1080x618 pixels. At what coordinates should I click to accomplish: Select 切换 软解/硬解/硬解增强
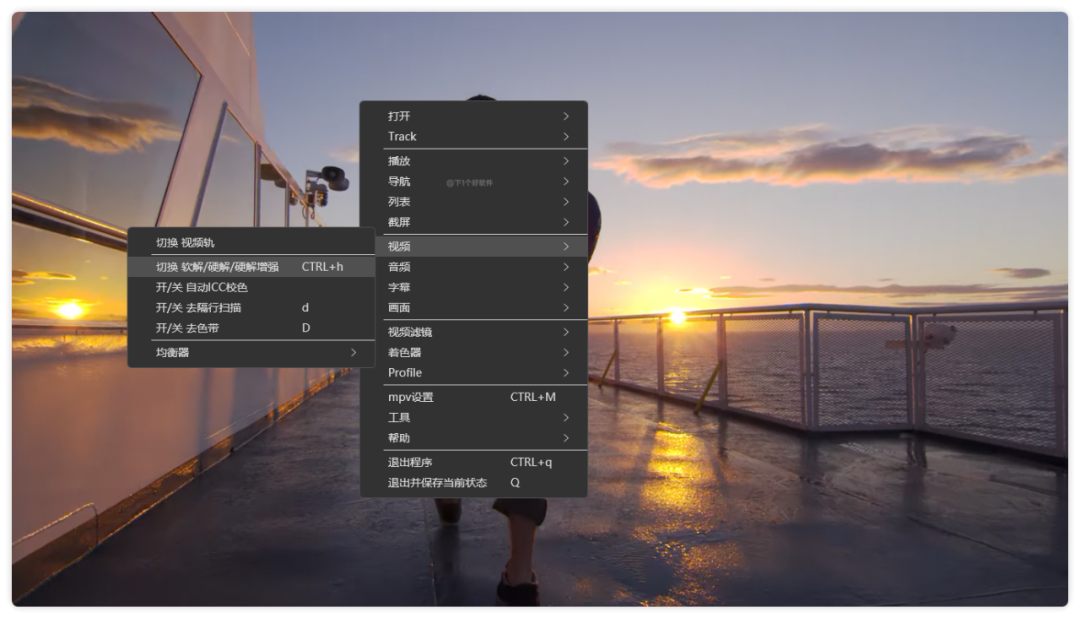pos(251,267)
